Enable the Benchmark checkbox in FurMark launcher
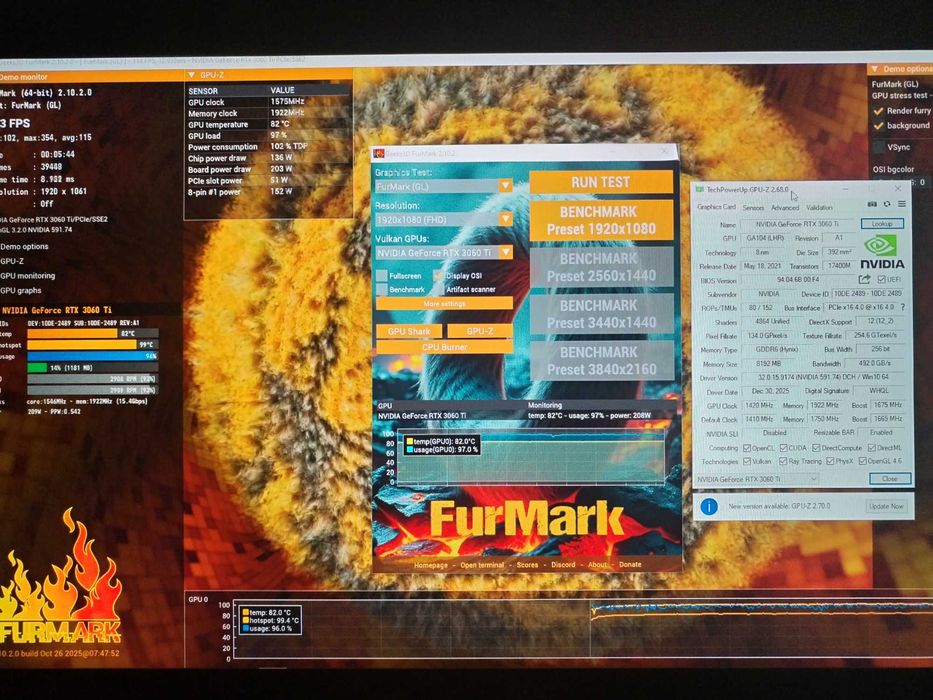This screenshot has height=700, width=933. coord(381,289)
